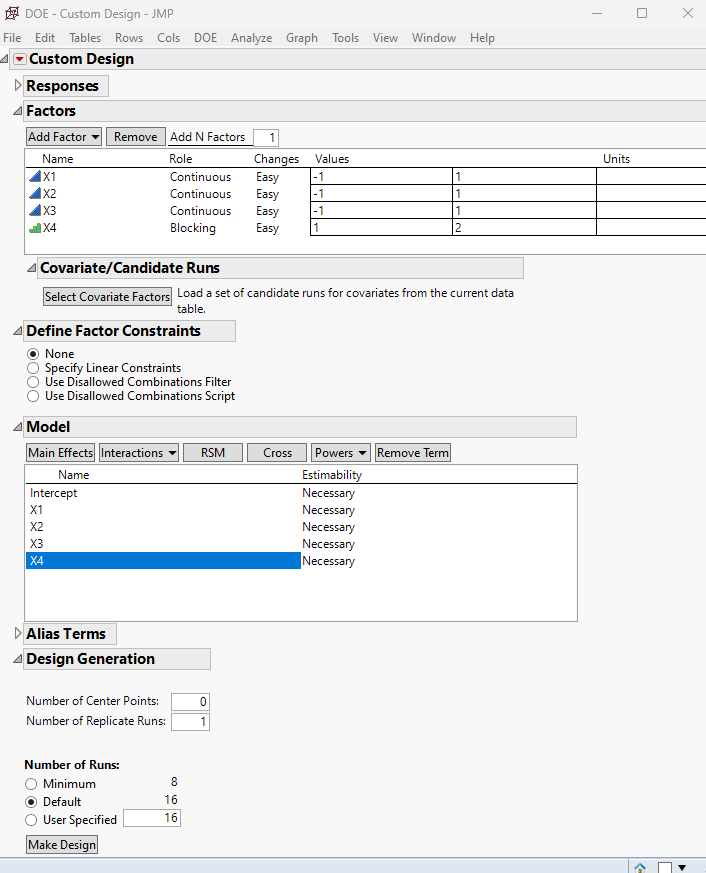Choose Default number of runs
This screenshot has width=706, height=873.
point(31,802)
